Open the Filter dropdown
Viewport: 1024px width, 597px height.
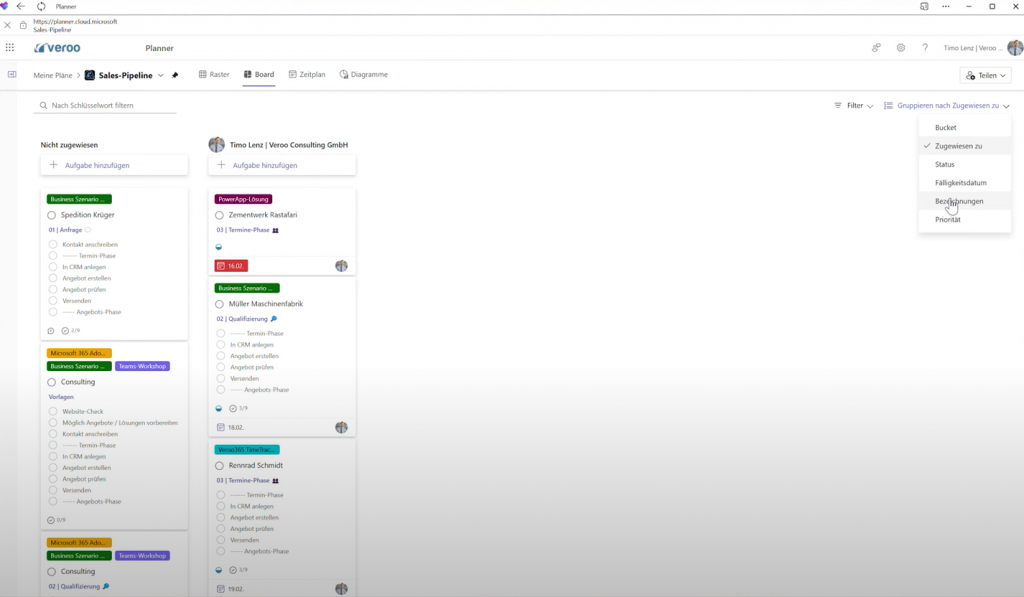pyautogui.click(x=854, y=105)
